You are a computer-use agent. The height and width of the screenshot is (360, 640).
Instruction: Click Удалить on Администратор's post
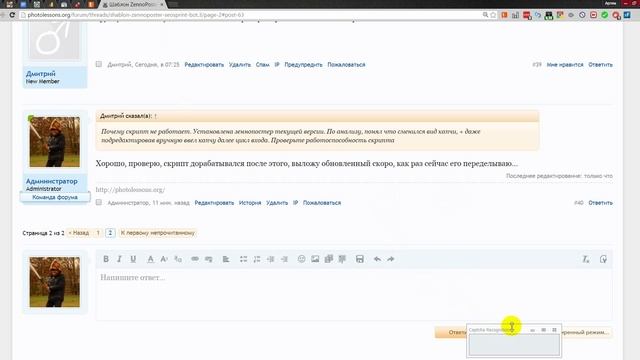(x=277, y=203)
